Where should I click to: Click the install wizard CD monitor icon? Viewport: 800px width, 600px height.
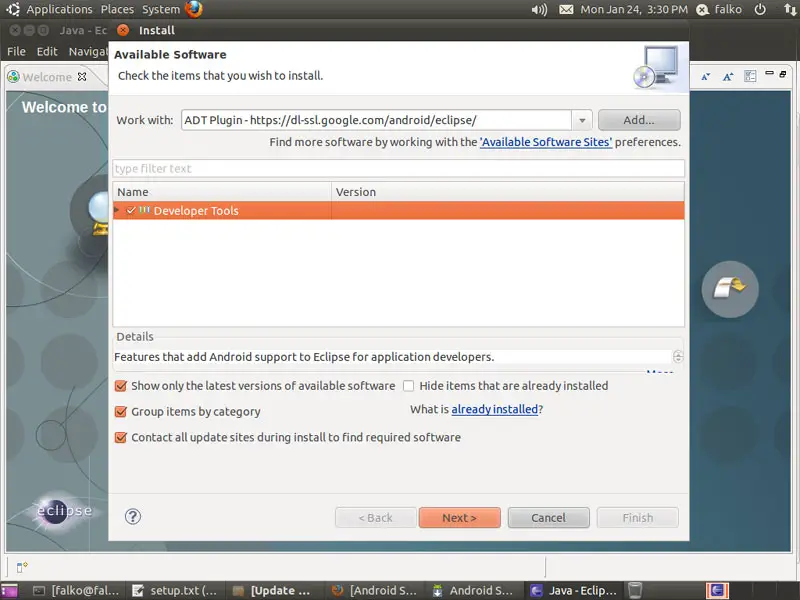(657, 67)
